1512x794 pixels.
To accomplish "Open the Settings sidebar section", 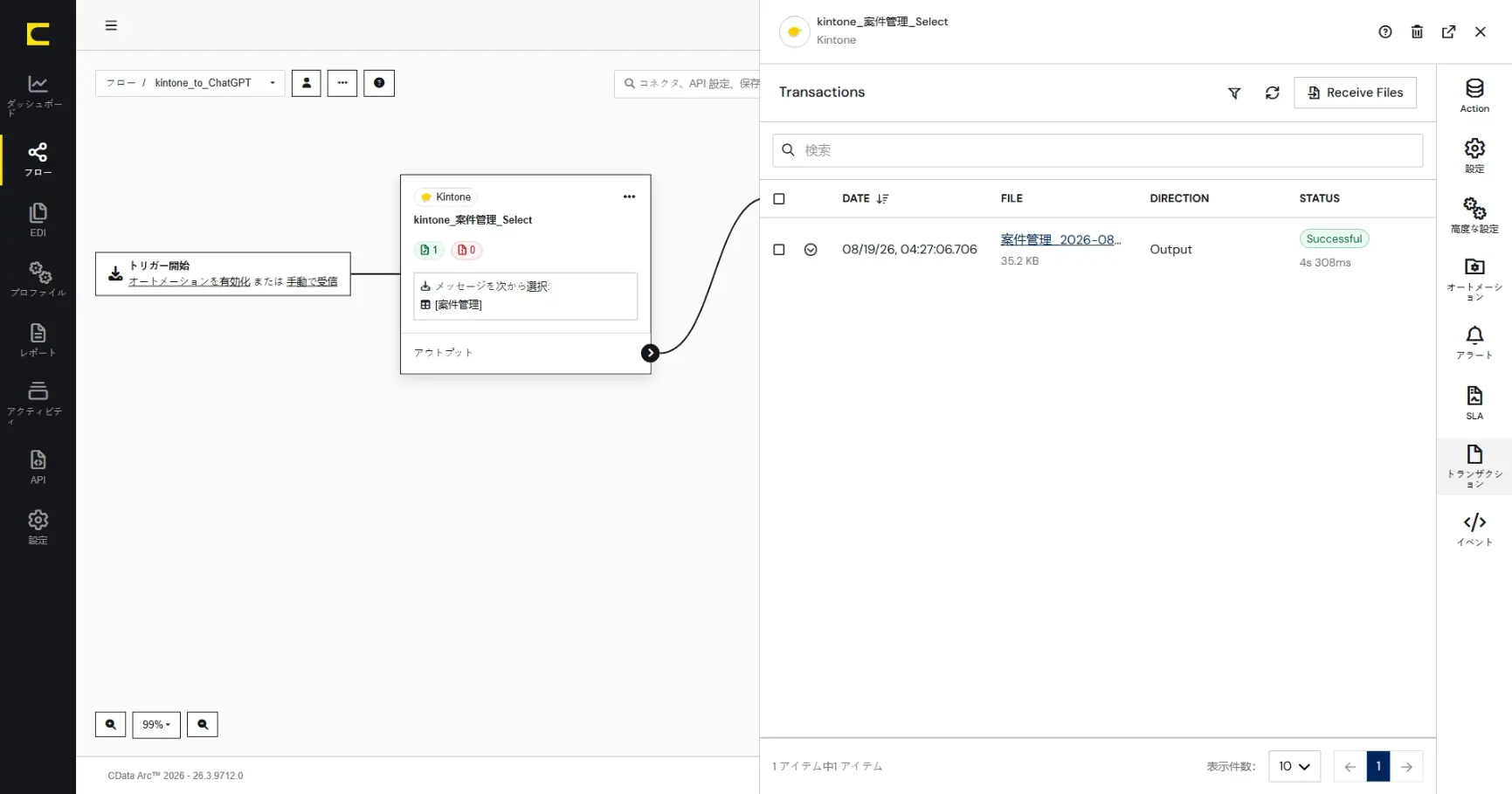I will coord(38,527).
